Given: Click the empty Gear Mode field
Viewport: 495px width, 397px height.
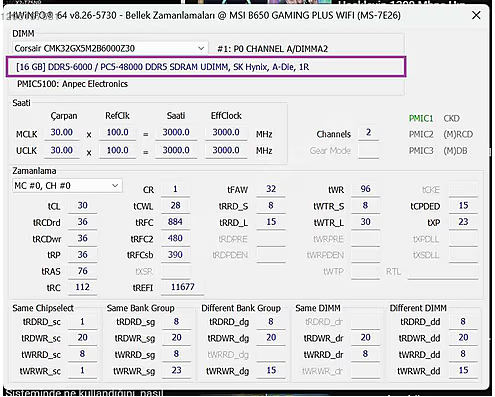Looking at the screenshot, I should [368, 151].
